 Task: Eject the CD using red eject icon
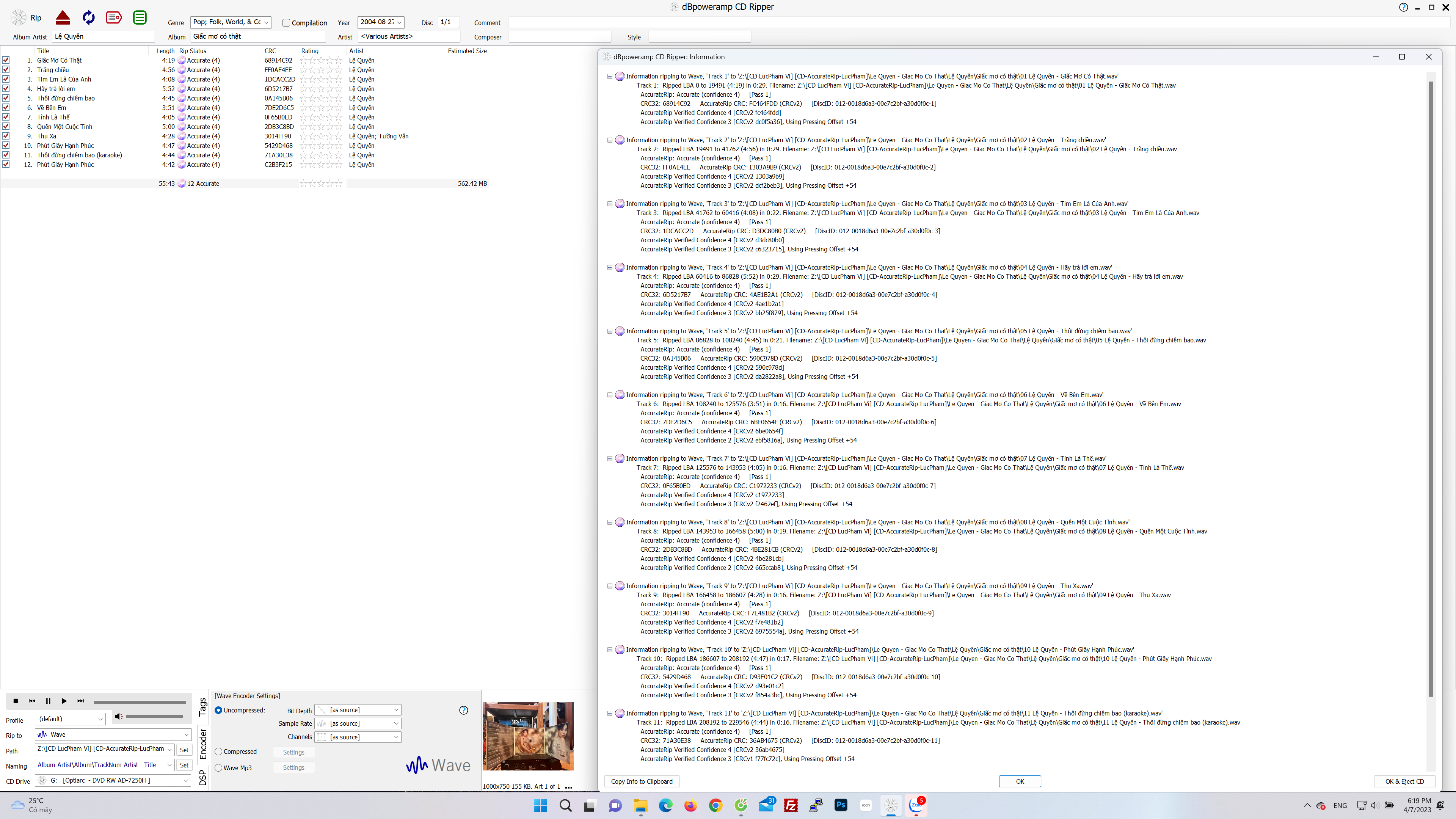pyautogui.click(x=63, y=17)
